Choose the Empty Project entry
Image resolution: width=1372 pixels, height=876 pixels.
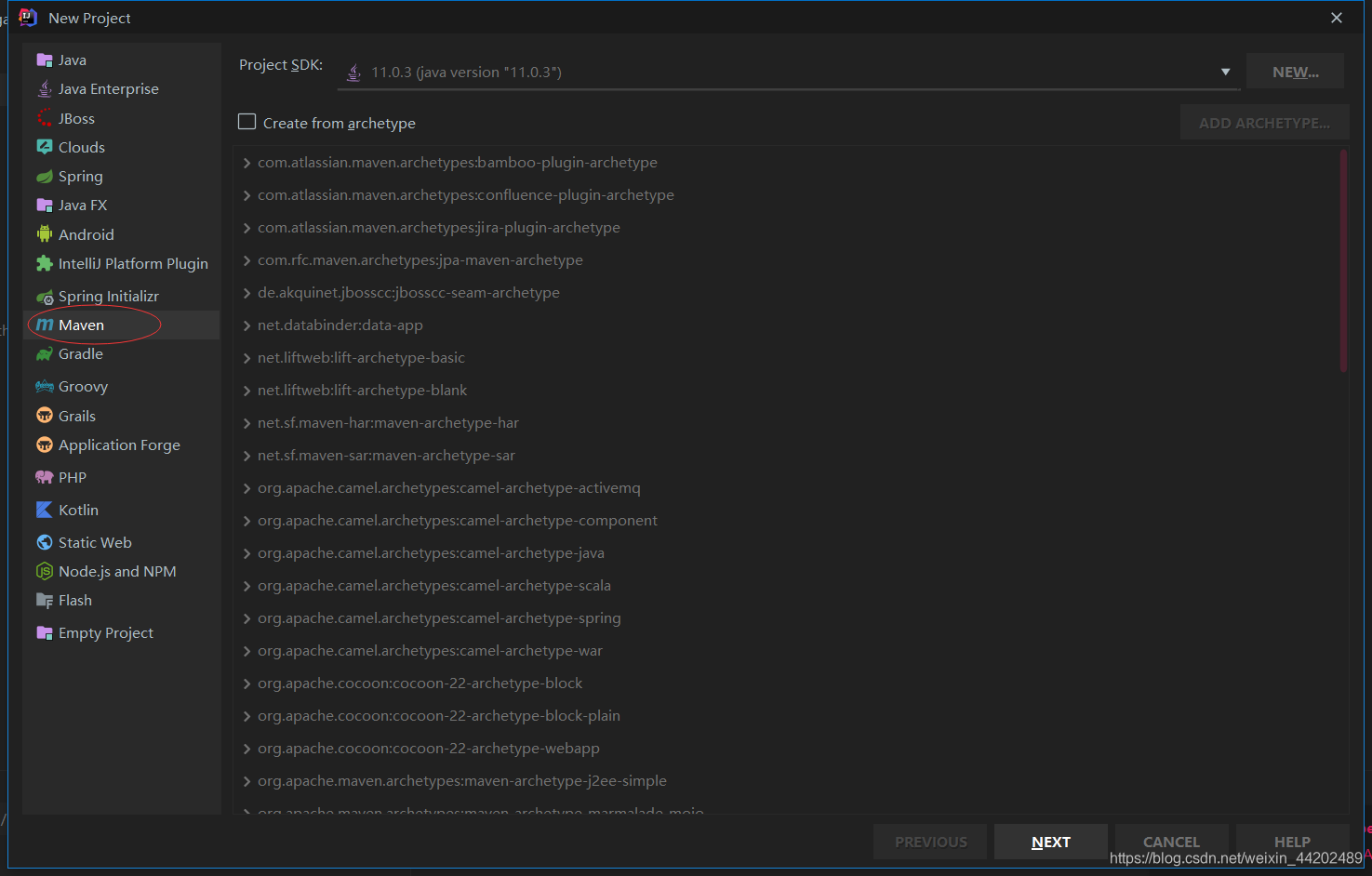pos(106,633)
